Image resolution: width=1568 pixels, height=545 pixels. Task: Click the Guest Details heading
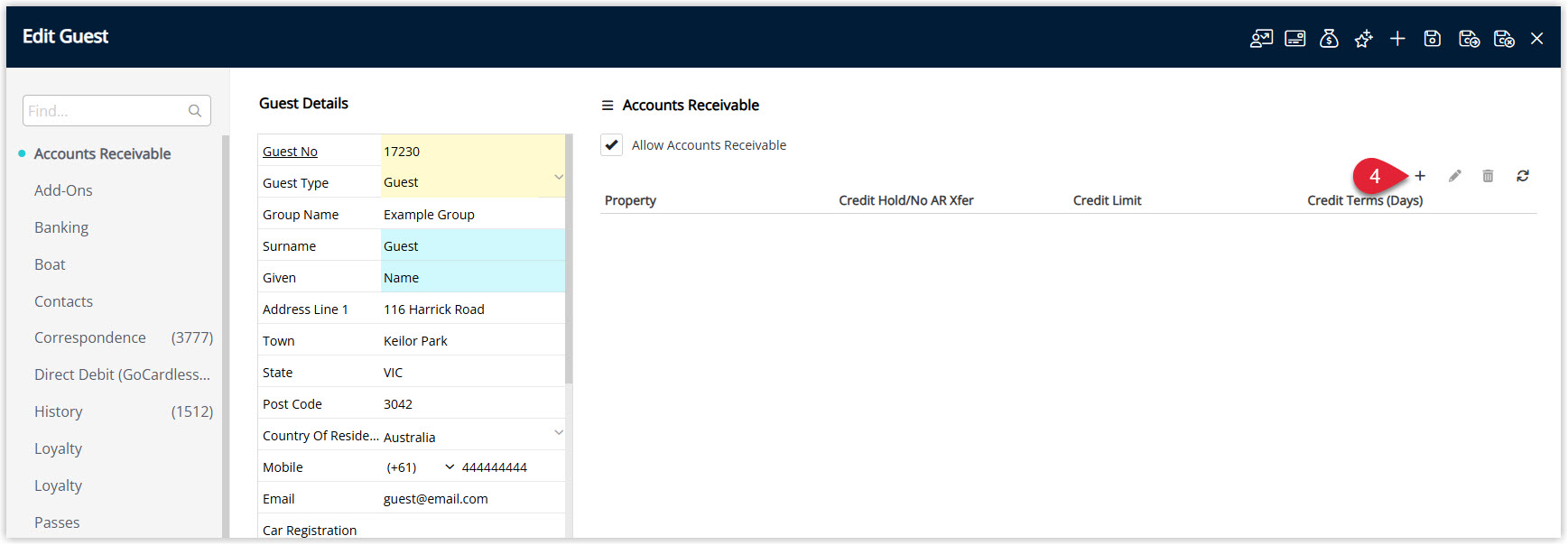pyautogui.click(x=303, y=104)
